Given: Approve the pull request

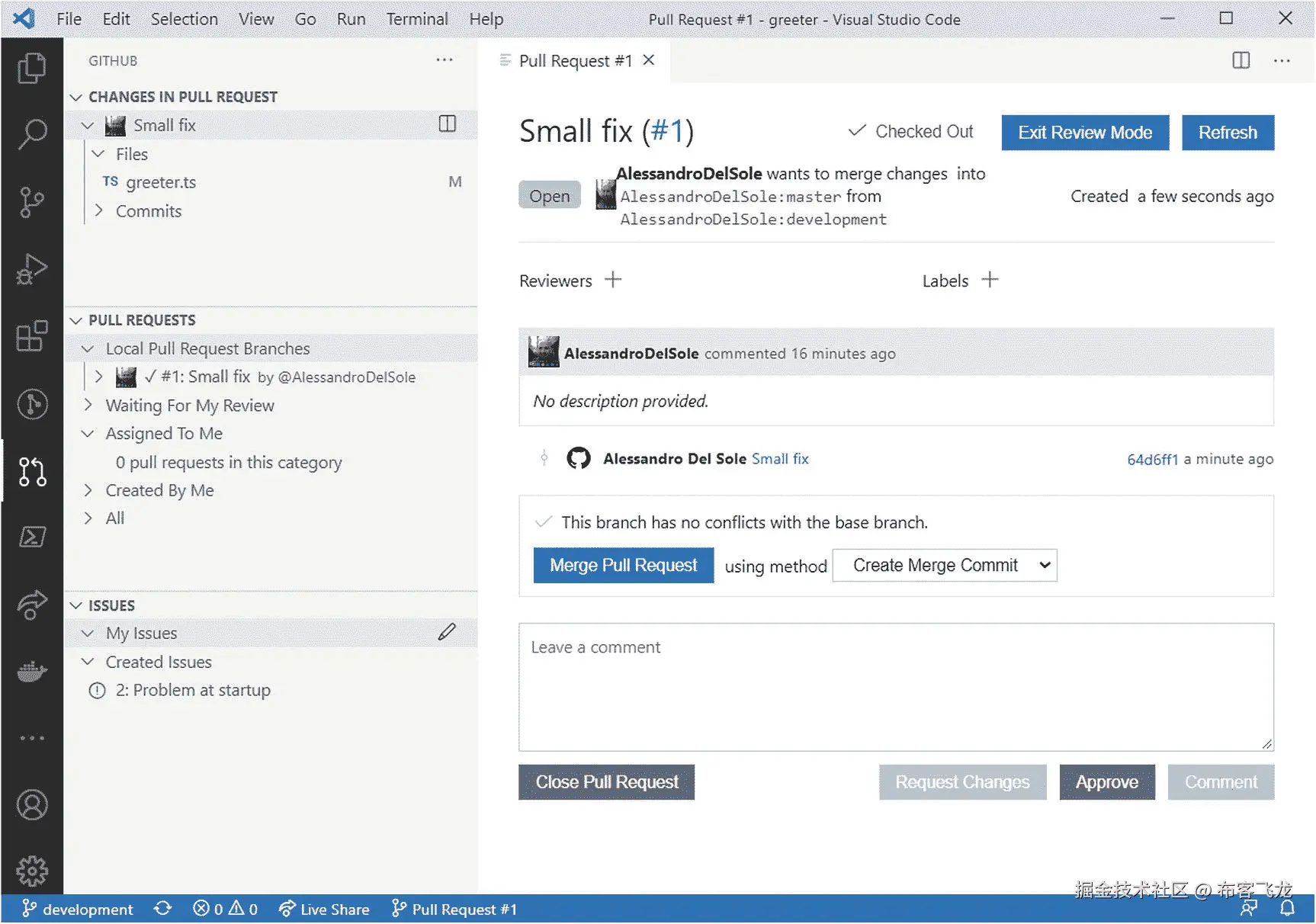Looking at the screenshot, I should coord(1107,782).
